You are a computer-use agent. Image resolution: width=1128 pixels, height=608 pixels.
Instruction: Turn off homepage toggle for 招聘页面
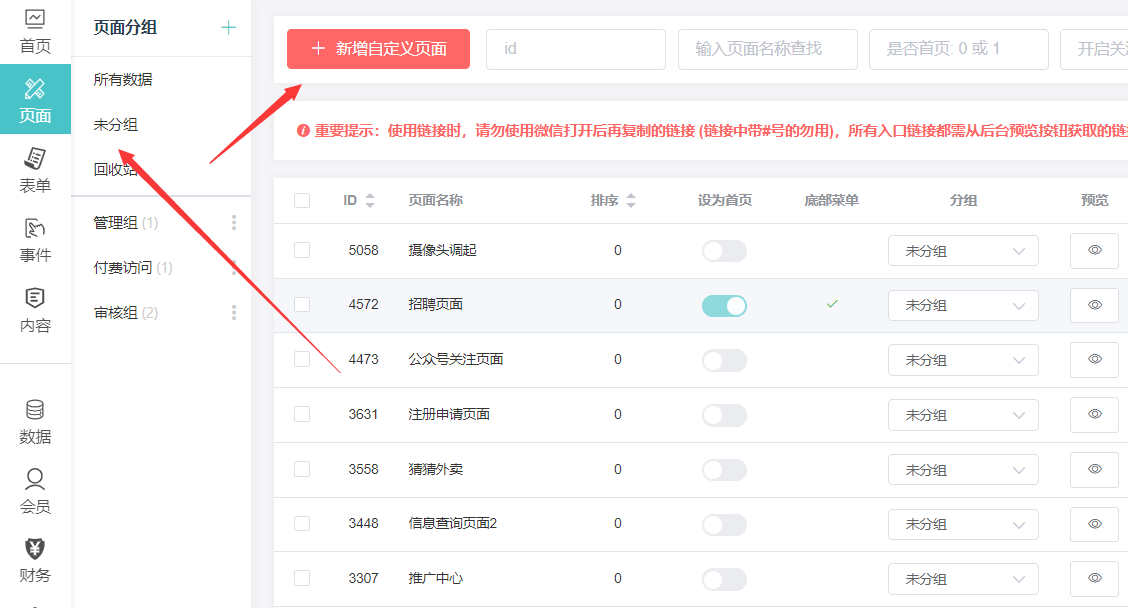pos(724,305)
